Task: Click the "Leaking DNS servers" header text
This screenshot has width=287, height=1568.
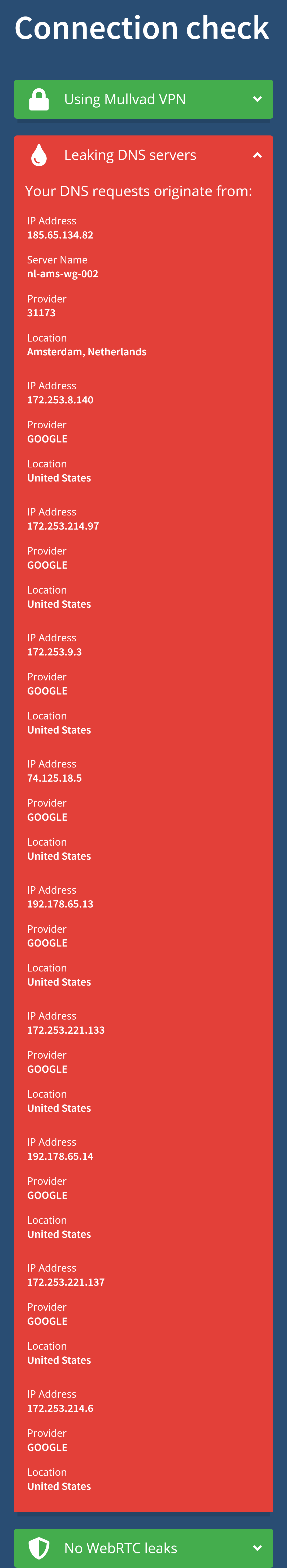Action: point(130,155)
